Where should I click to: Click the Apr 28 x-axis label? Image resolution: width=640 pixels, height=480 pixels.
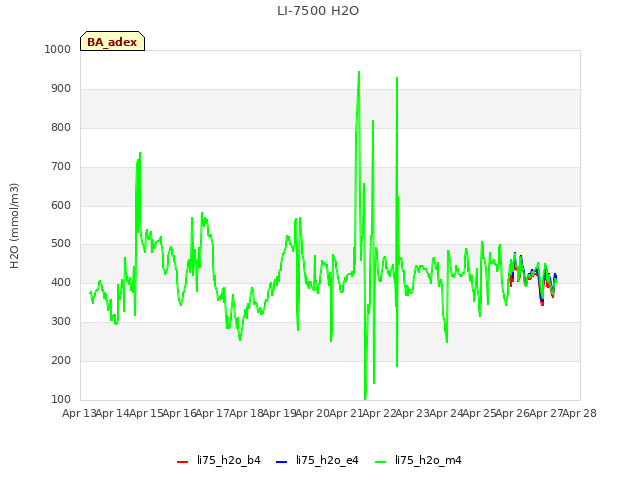tap(580, 413)
